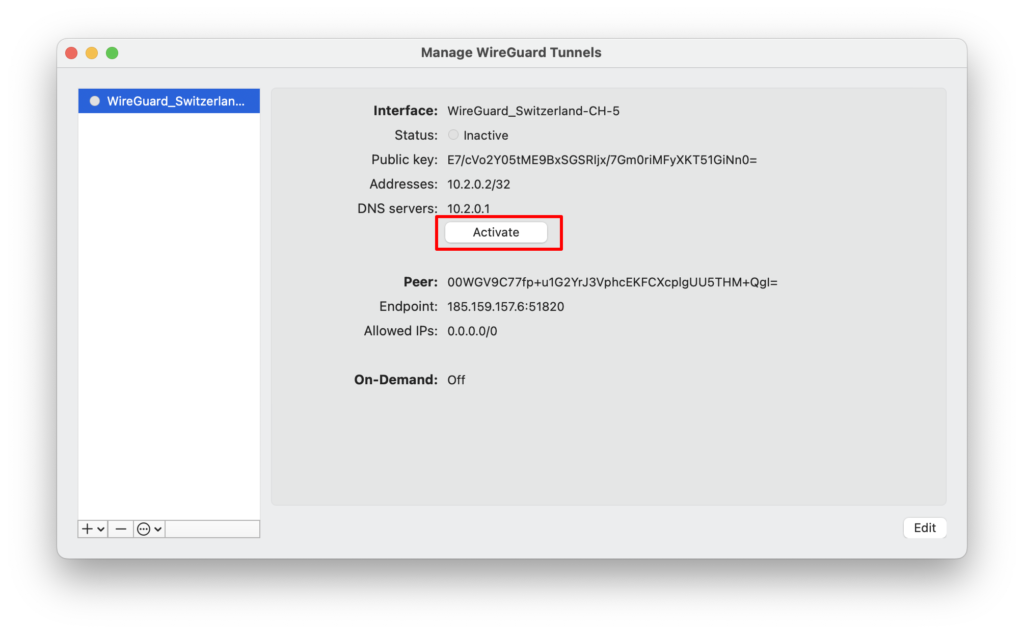Click interface name WireGuard_Switzerland-CH-5

click(533, 111)
